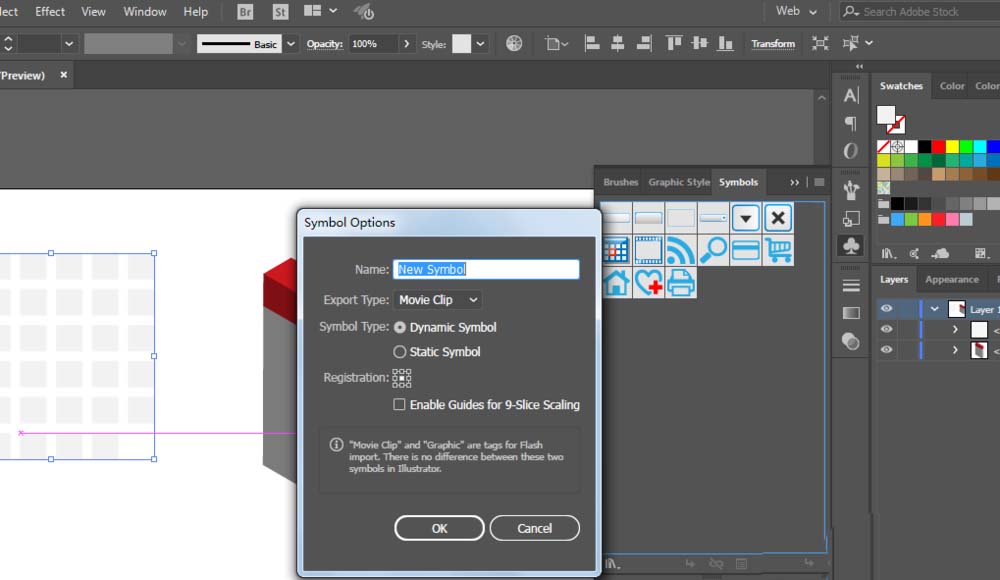
Task: Select the shopping cart symbol
Action: (779, 250)
